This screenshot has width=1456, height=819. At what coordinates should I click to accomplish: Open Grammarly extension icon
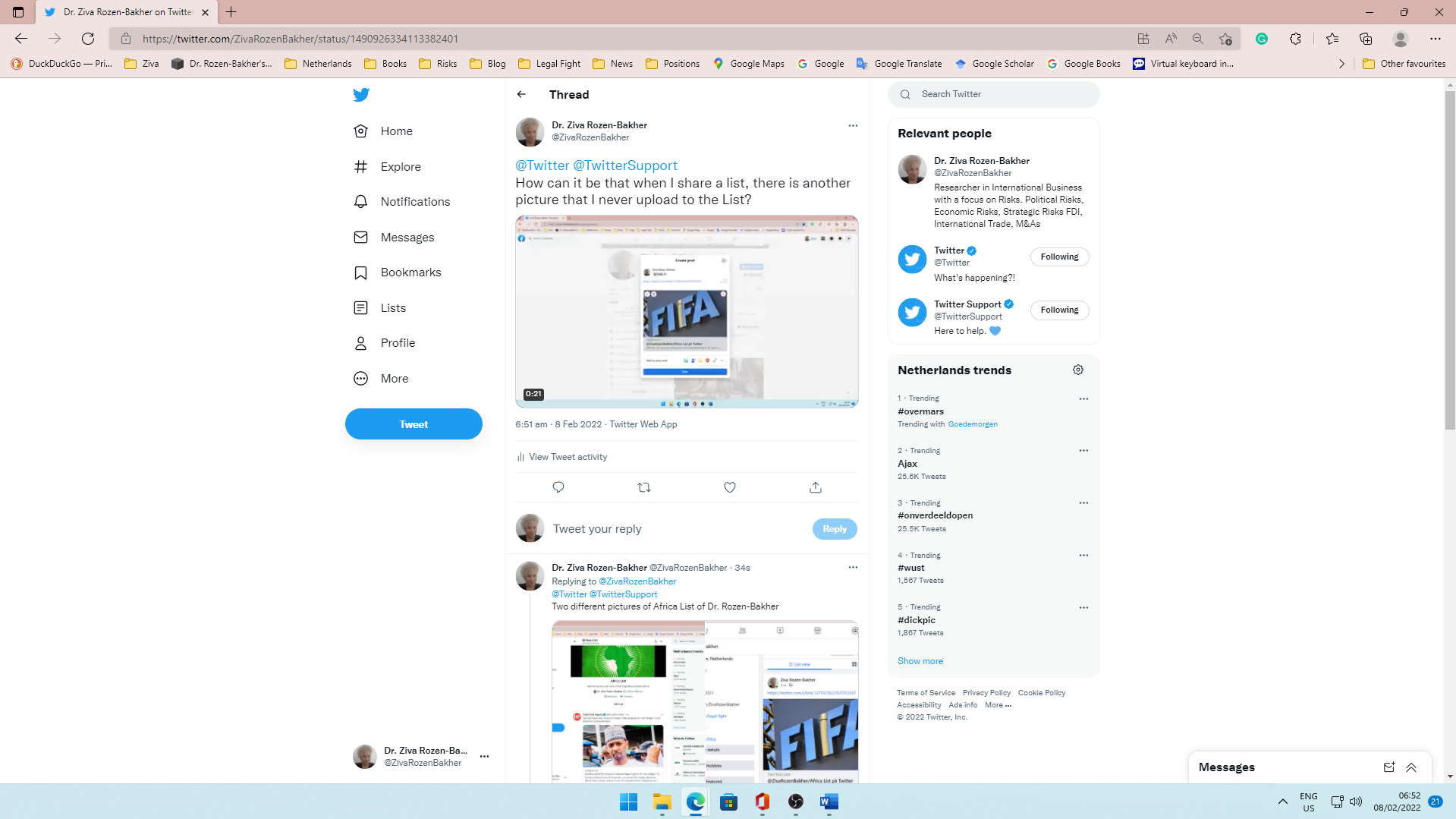[1262, 39]
